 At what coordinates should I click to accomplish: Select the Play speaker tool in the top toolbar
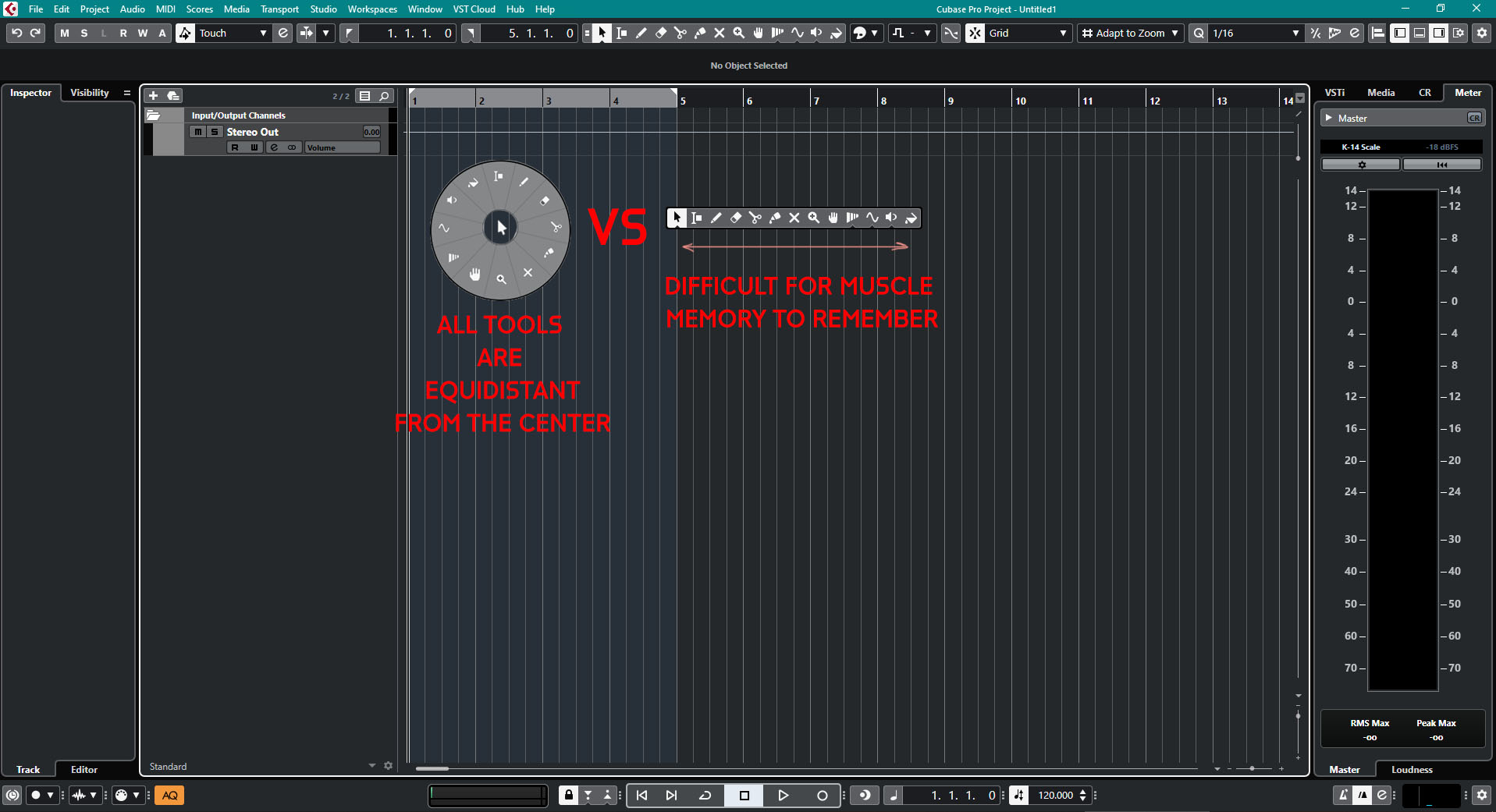click(816, 33)
